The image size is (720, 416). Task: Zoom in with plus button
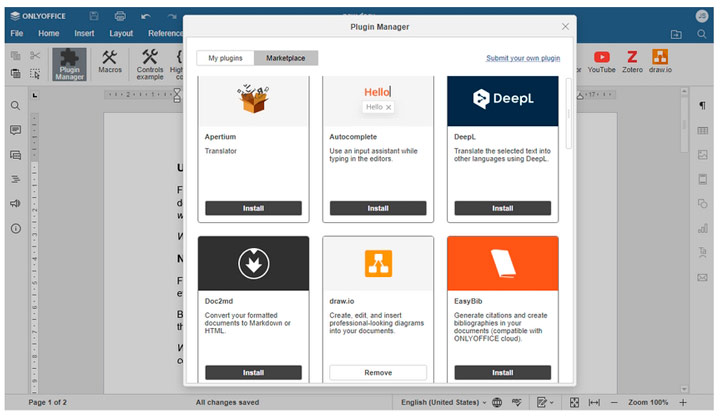[x=683, y=402]
